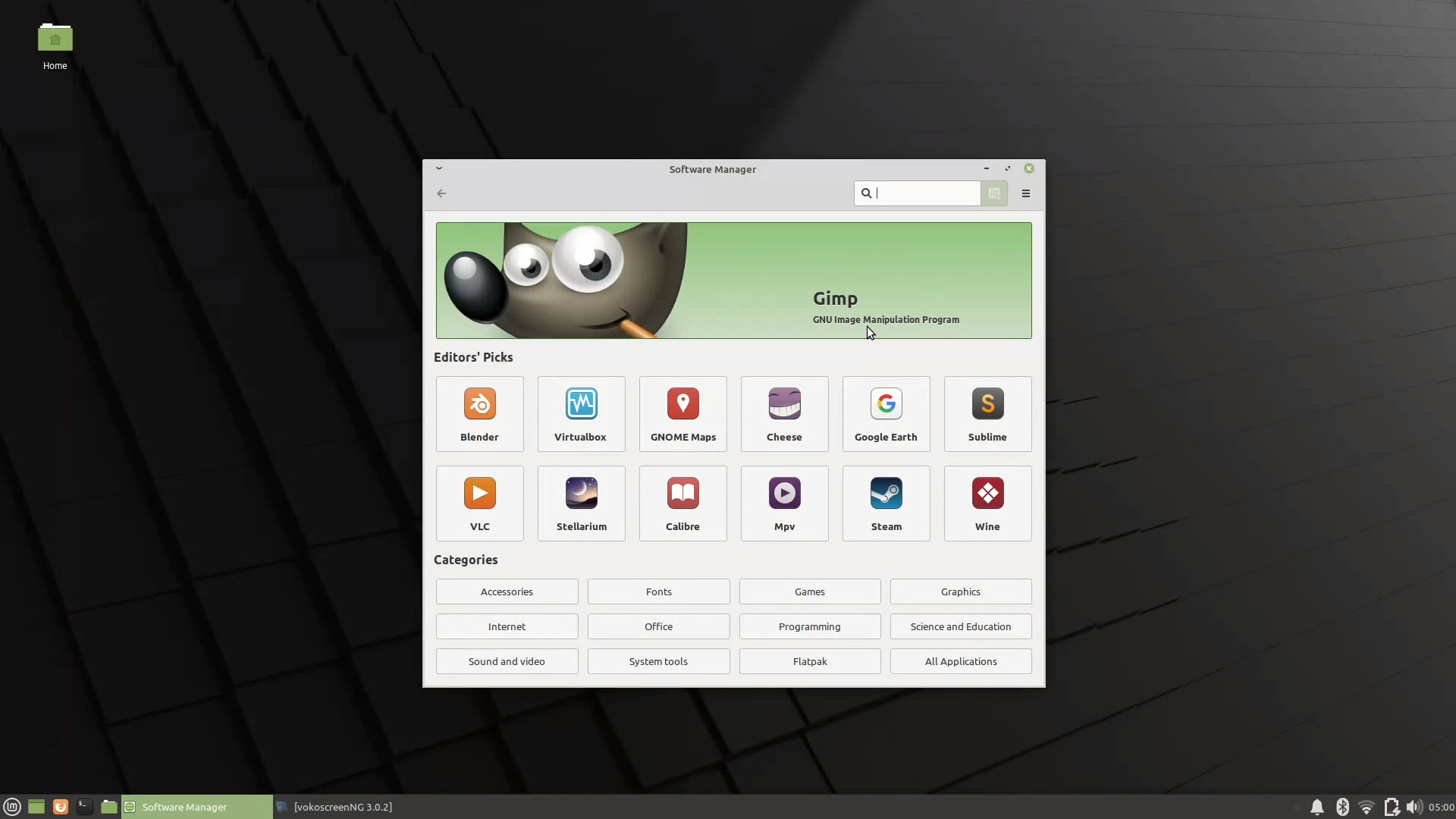Open the hamburger menu in Software Manager
This screenshot has height=819, width=1456.
click(x=1026, y=193)
